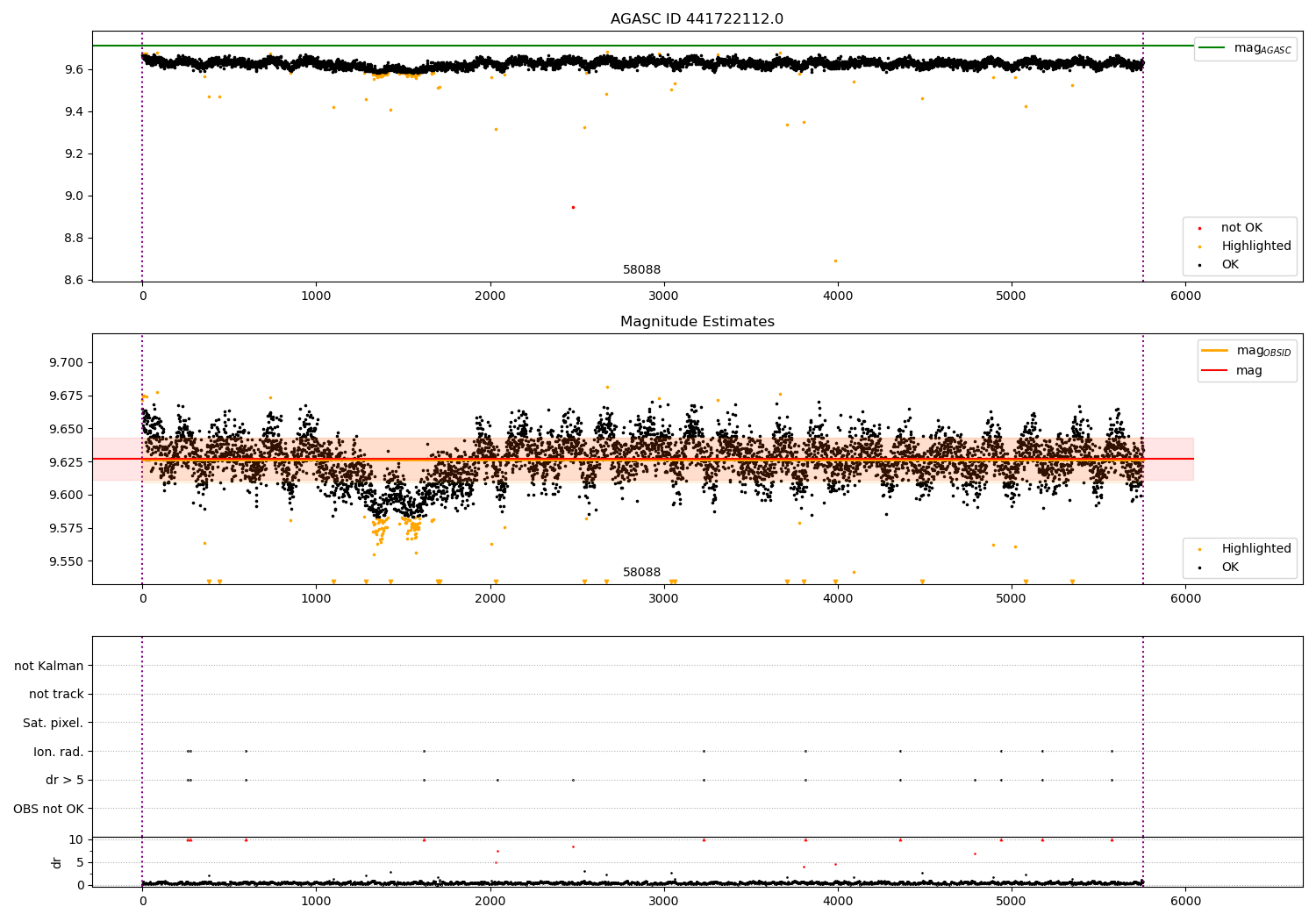Screen dimensions: 1316x921
Task: Click the 'dr > 5' row label
Action: pos(65,781)
